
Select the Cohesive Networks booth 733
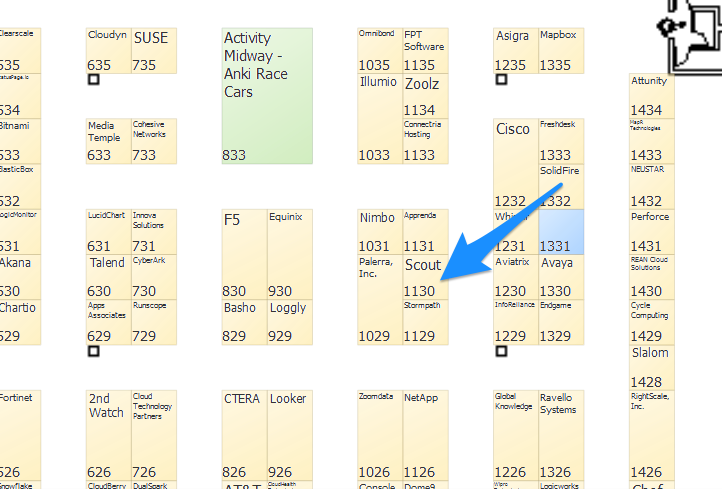click(154, 141)
